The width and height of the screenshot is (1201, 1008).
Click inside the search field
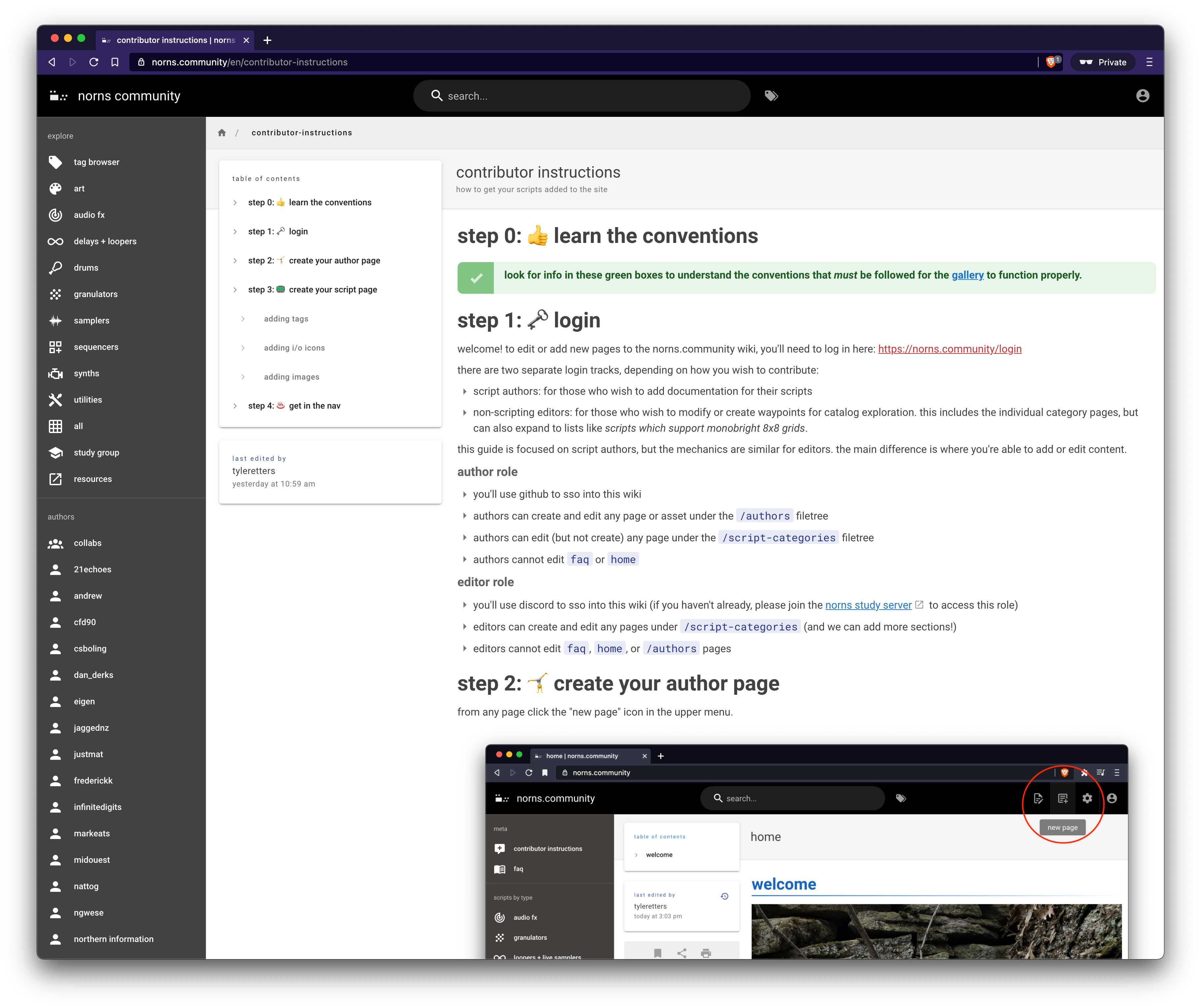tap(582, 96)
